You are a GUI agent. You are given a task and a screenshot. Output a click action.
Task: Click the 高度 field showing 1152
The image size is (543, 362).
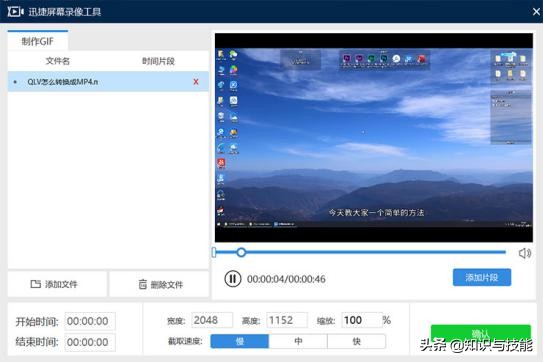pyautogui.click(x=287, y=320)
